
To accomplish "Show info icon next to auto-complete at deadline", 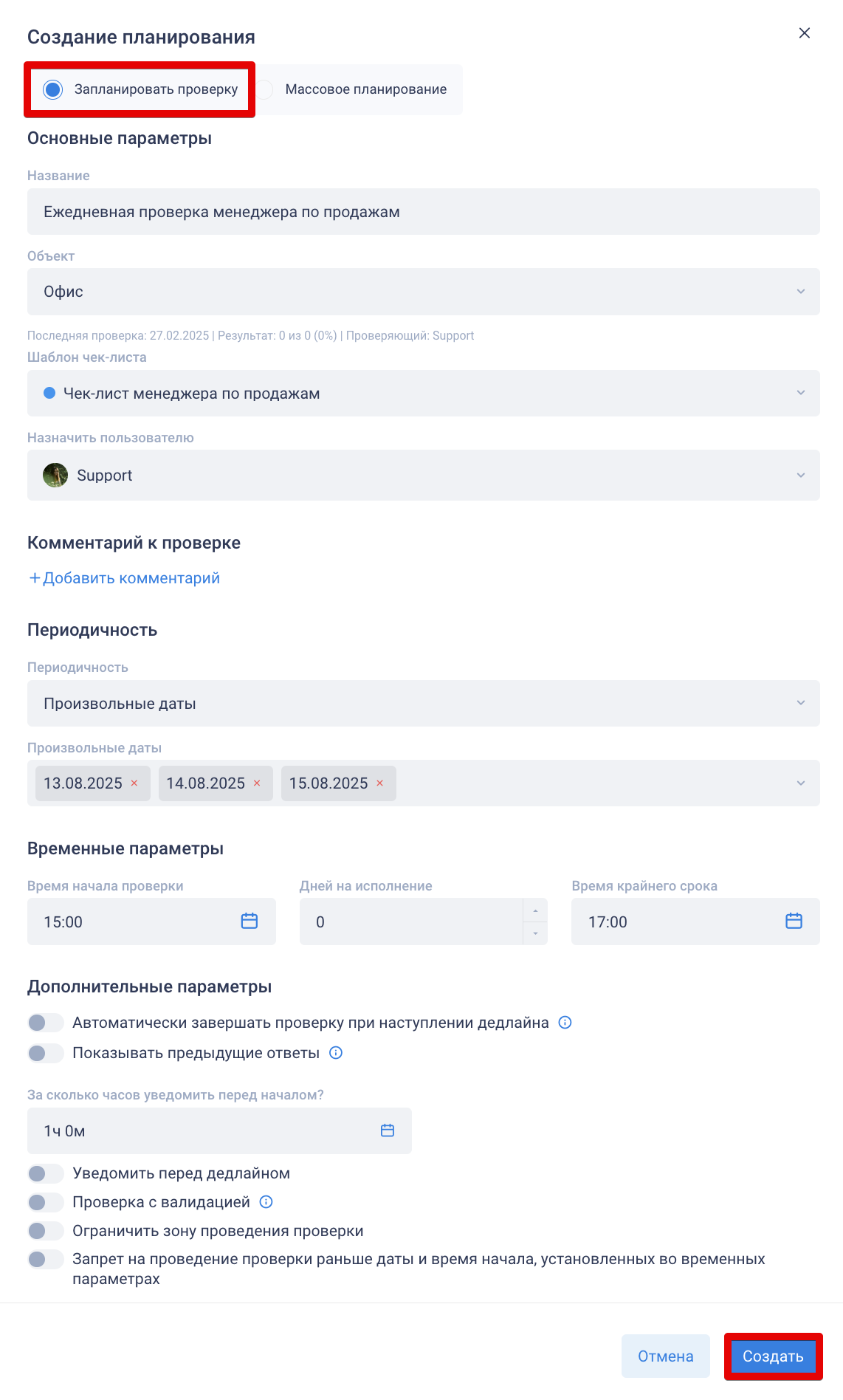I will point(565,1023).
